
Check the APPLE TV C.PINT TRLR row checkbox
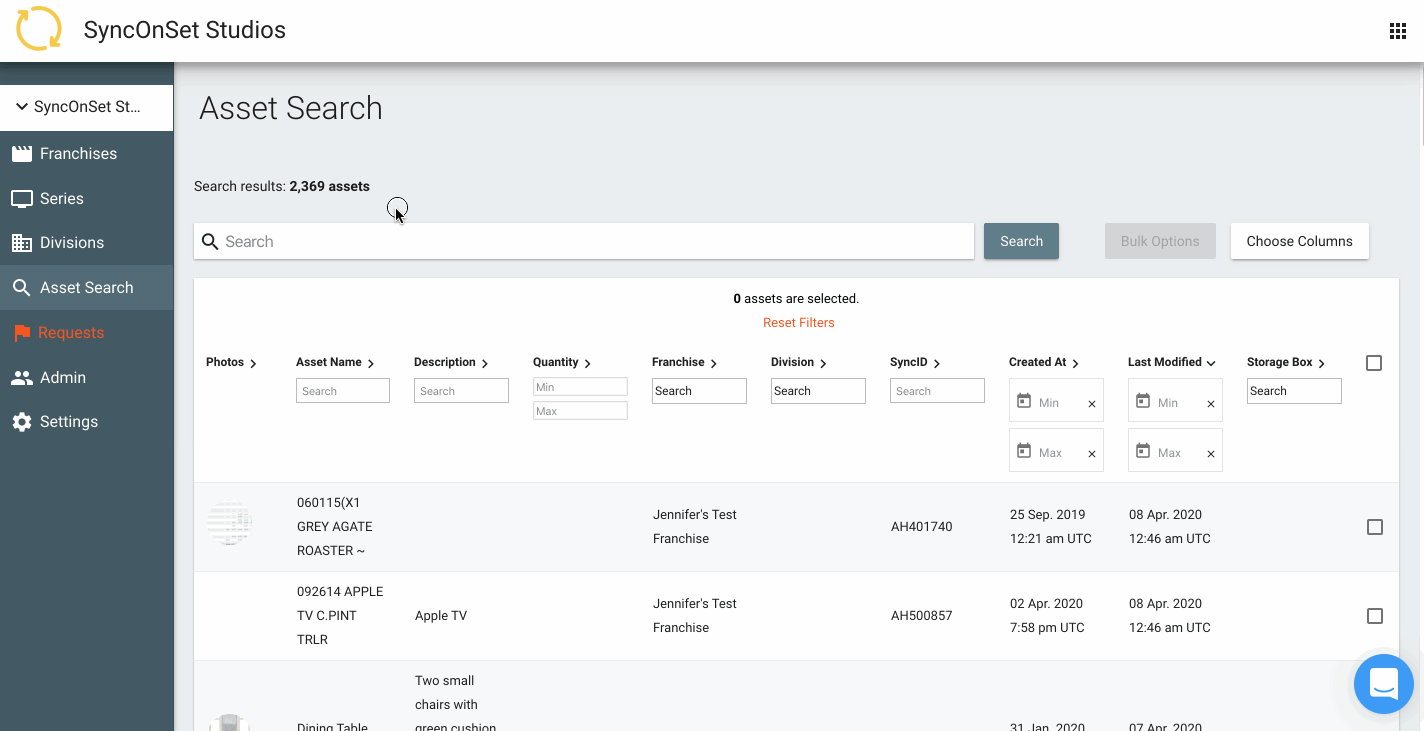pos(1375,616)
